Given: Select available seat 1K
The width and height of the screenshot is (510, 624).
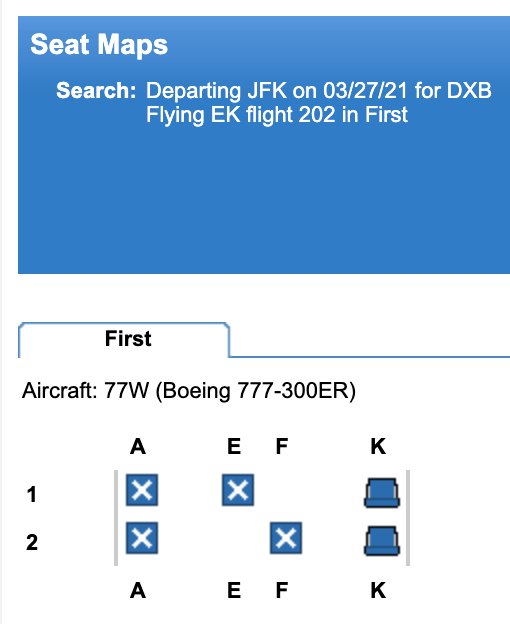Looking at the screenshot, I should (382, 493).
